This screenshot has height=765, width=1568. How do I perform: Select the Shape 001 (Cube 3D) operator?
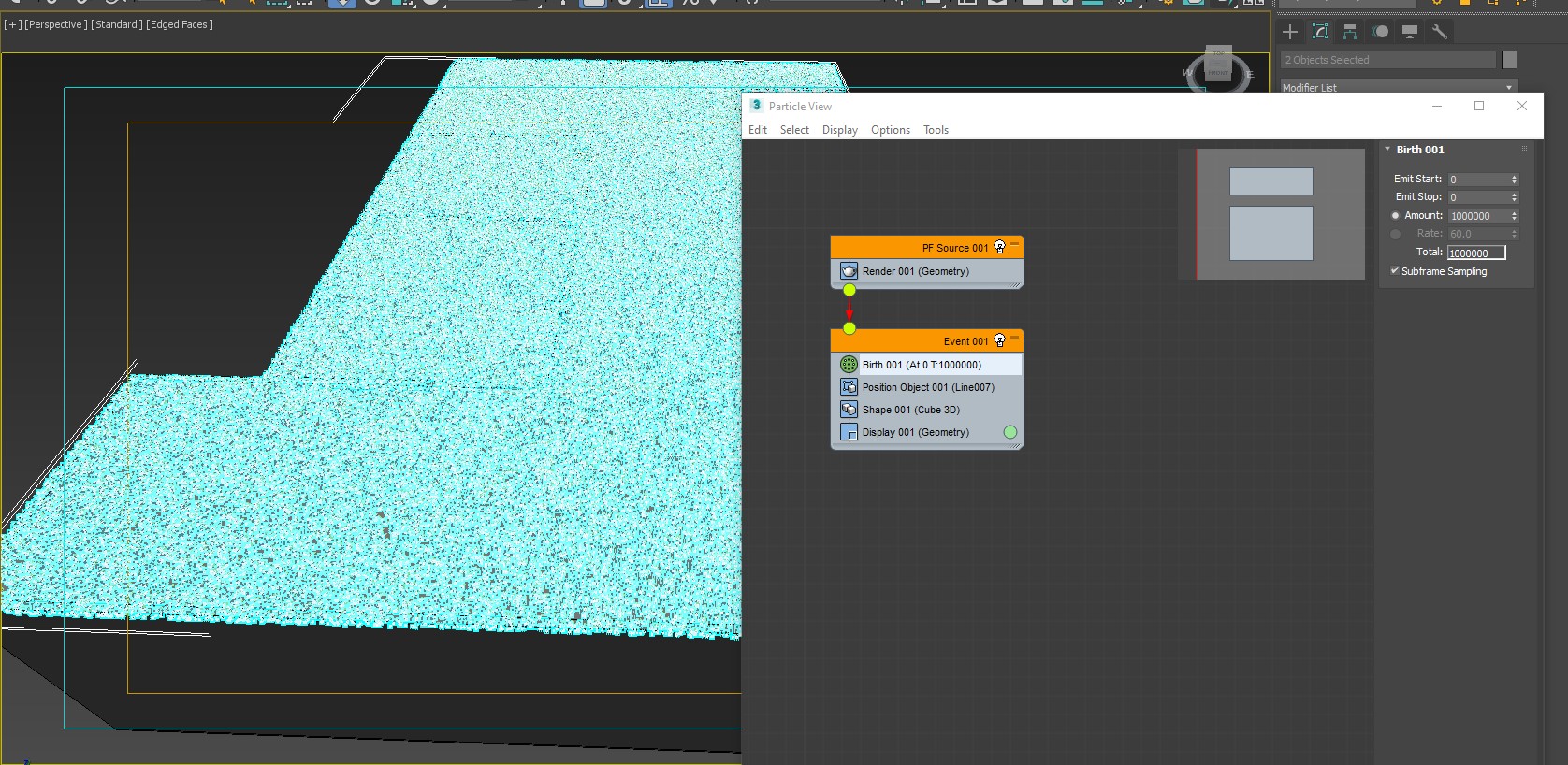click(910, 410)
